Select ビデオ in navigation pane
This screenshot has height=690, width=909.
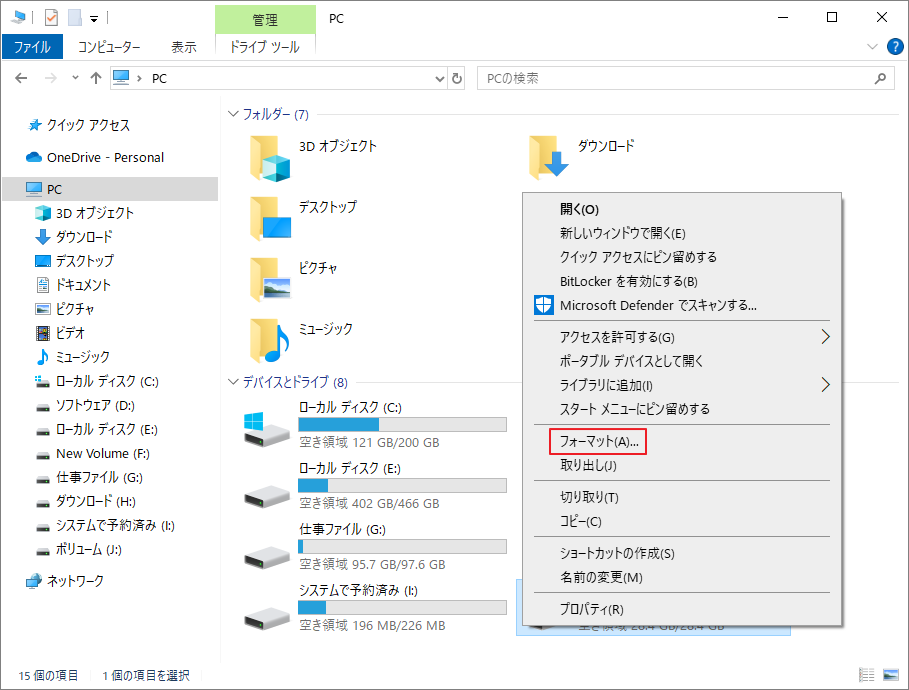click(x=70, y=333)
